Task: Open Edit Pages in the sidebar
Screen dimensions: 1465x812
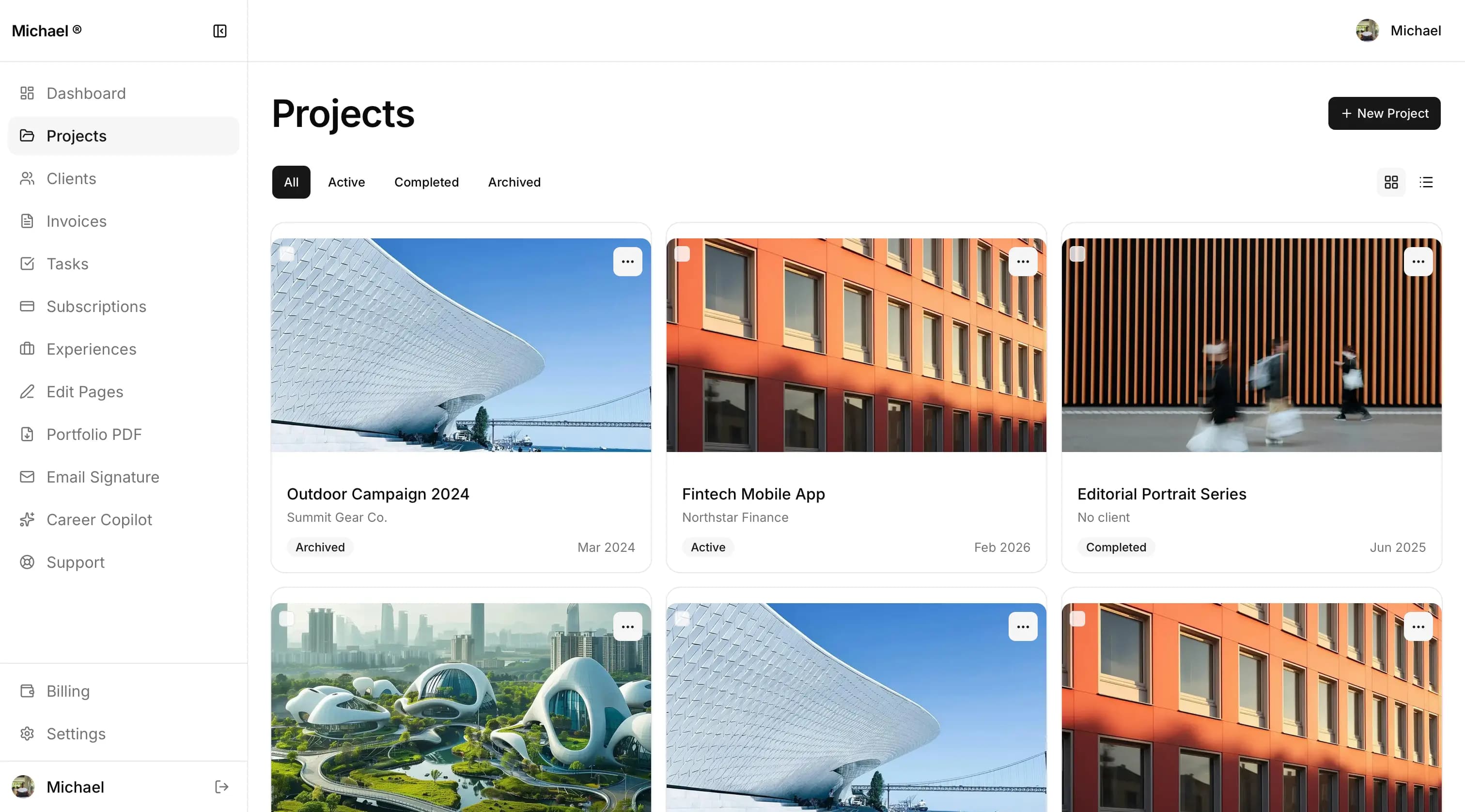Action: coord(124,392)
